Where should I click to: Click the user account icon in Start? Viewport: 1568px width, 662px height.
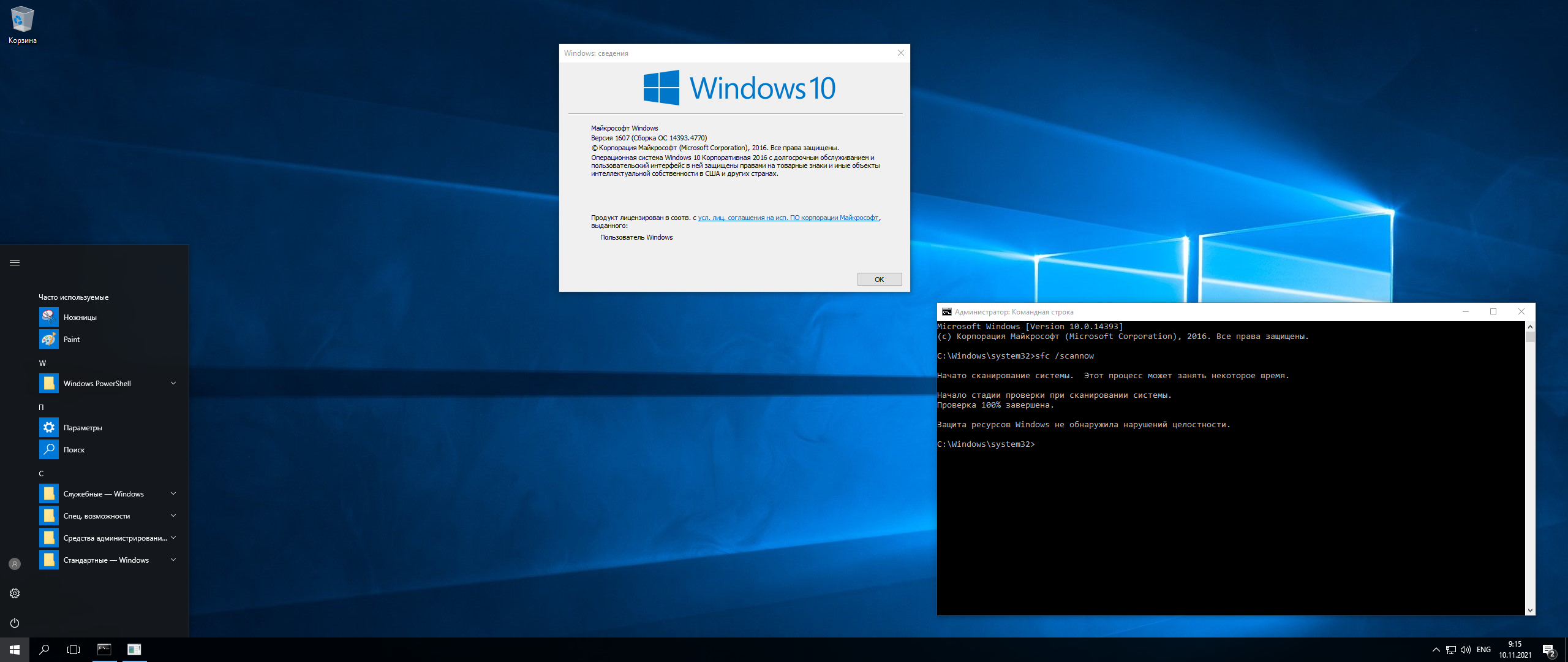pos(15,564)
